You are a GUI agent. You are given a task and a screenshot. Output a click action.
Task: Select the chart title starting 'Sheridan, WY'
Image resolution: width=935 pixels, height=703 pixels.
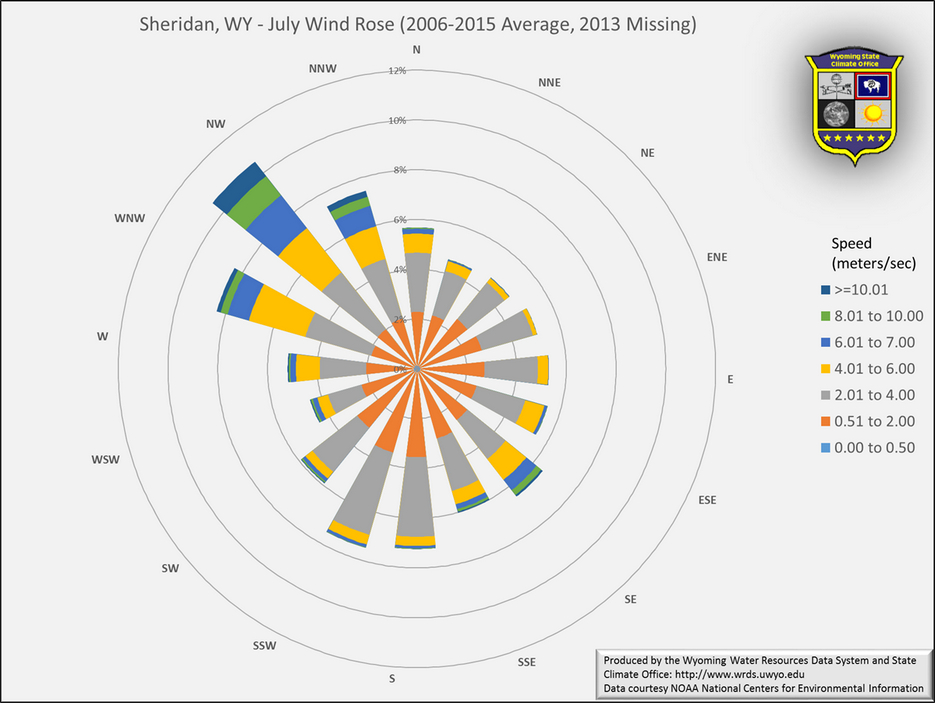click(x=417, y=24)
